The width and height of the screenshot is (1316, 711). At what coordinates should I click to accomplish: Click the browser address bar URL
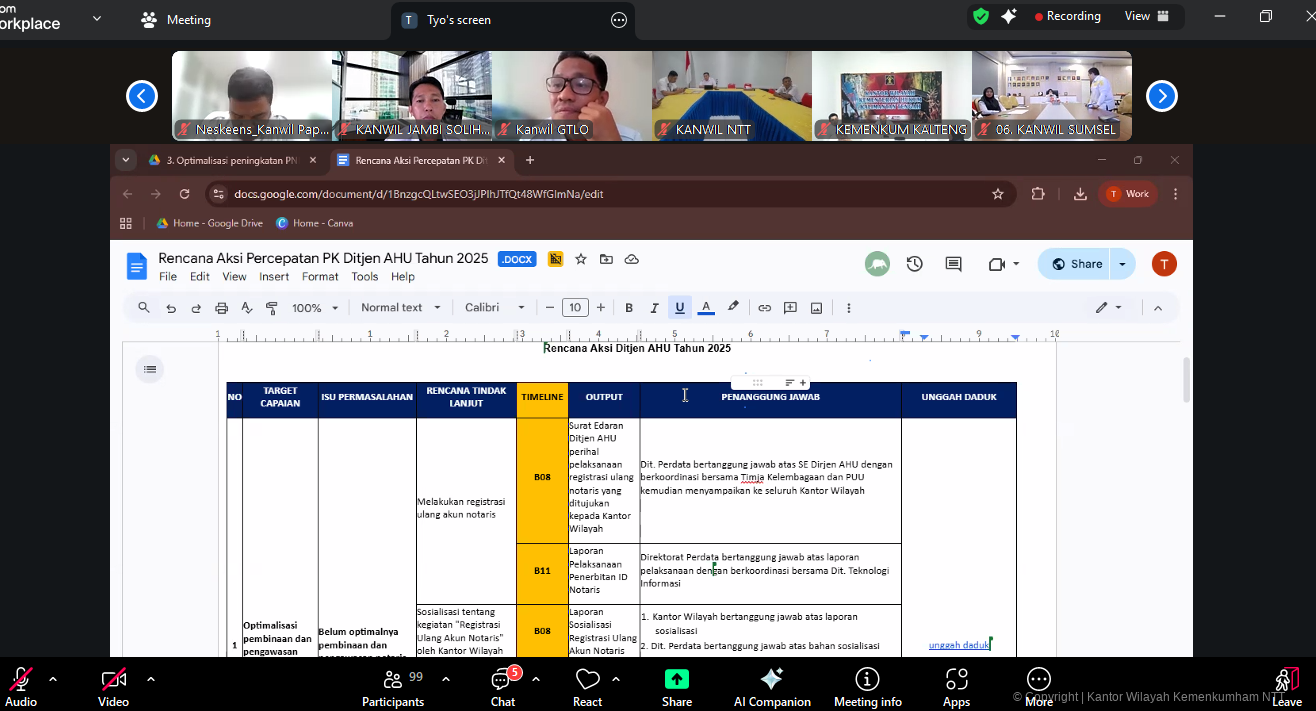[x=419, y=194]
